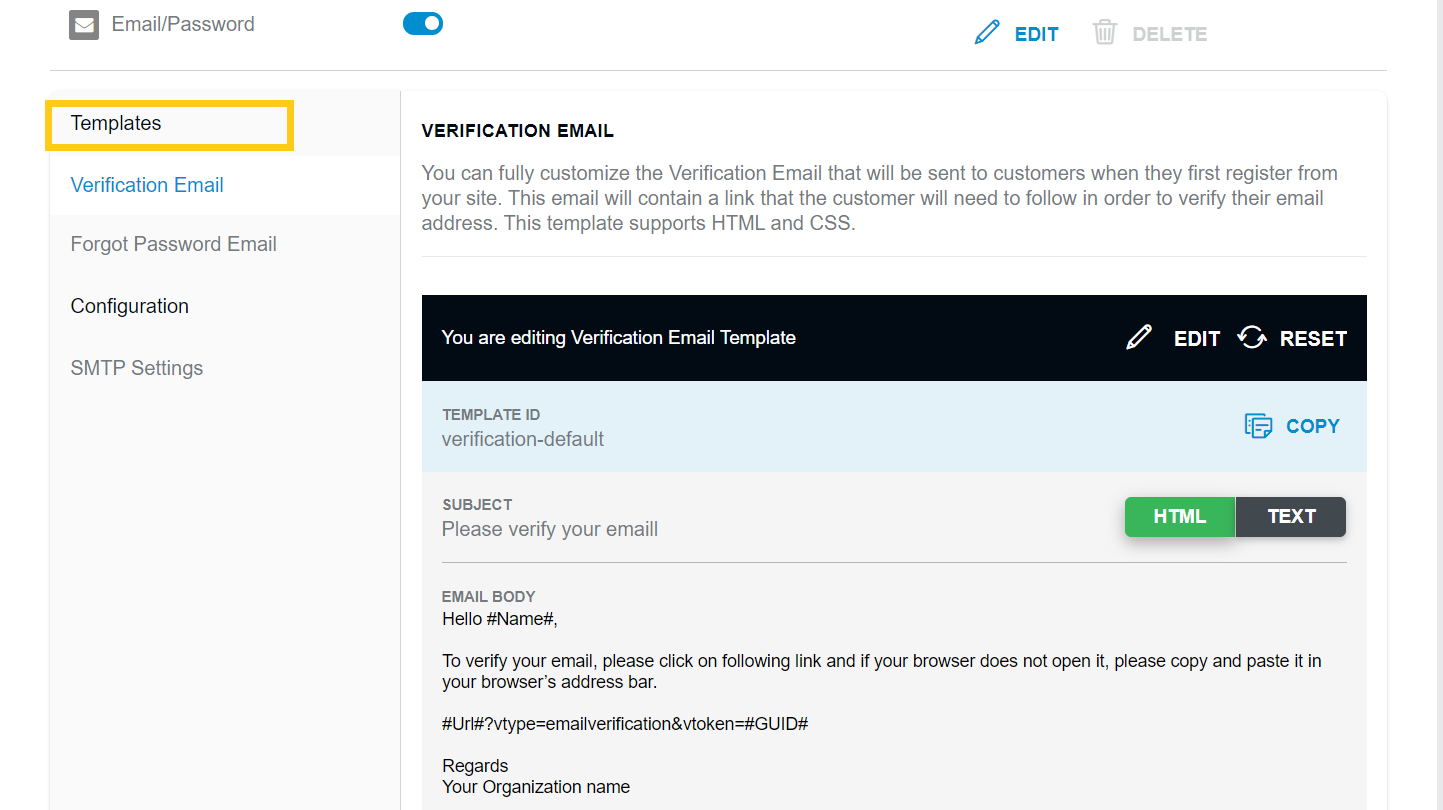Switch template view to HTML
Screen dimensions: 1443x810
pyautogui.click(x=1179, y=516)
